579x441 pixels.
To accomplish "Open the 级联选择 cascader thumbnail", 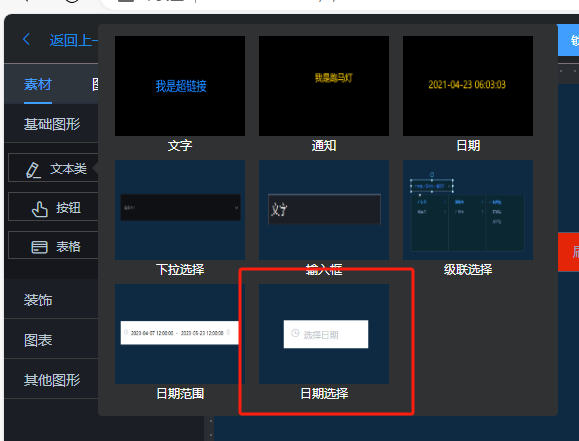I will click(x=467, y=210).
